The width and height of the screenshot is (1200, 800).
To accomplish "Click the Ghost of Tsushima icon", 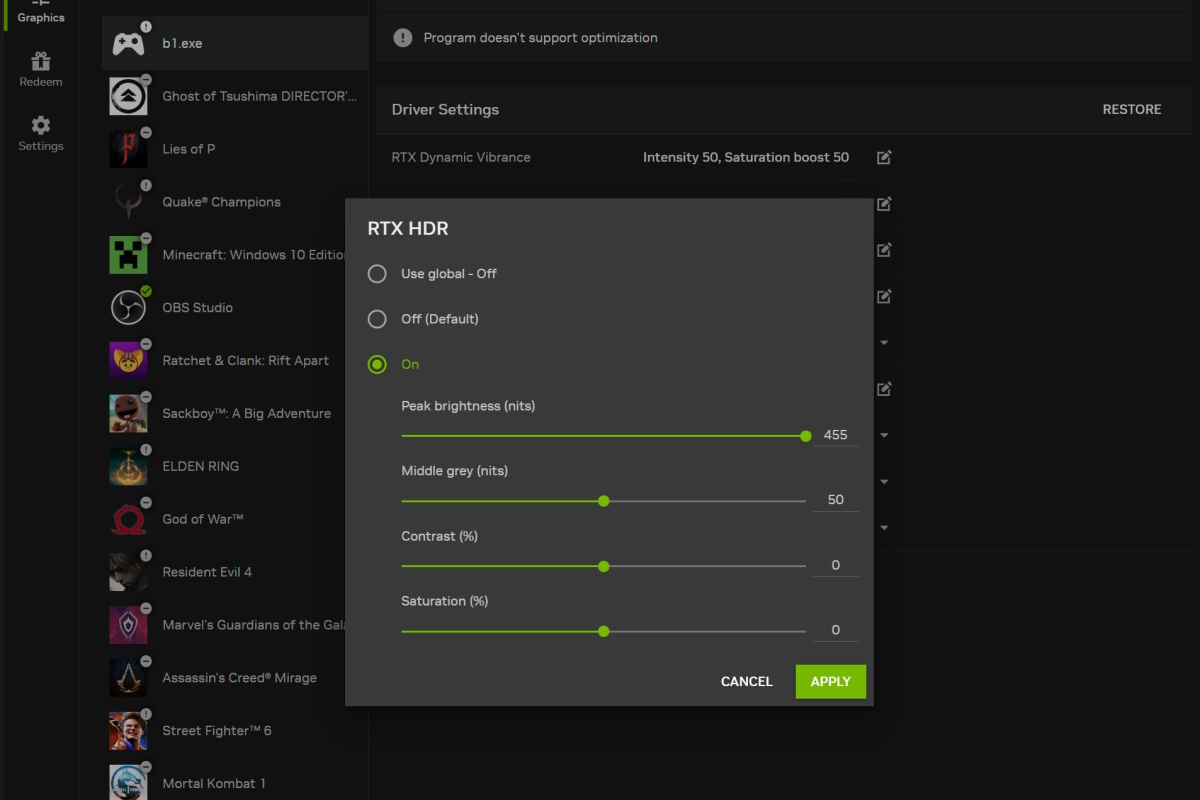I will [x=128, y=96].
